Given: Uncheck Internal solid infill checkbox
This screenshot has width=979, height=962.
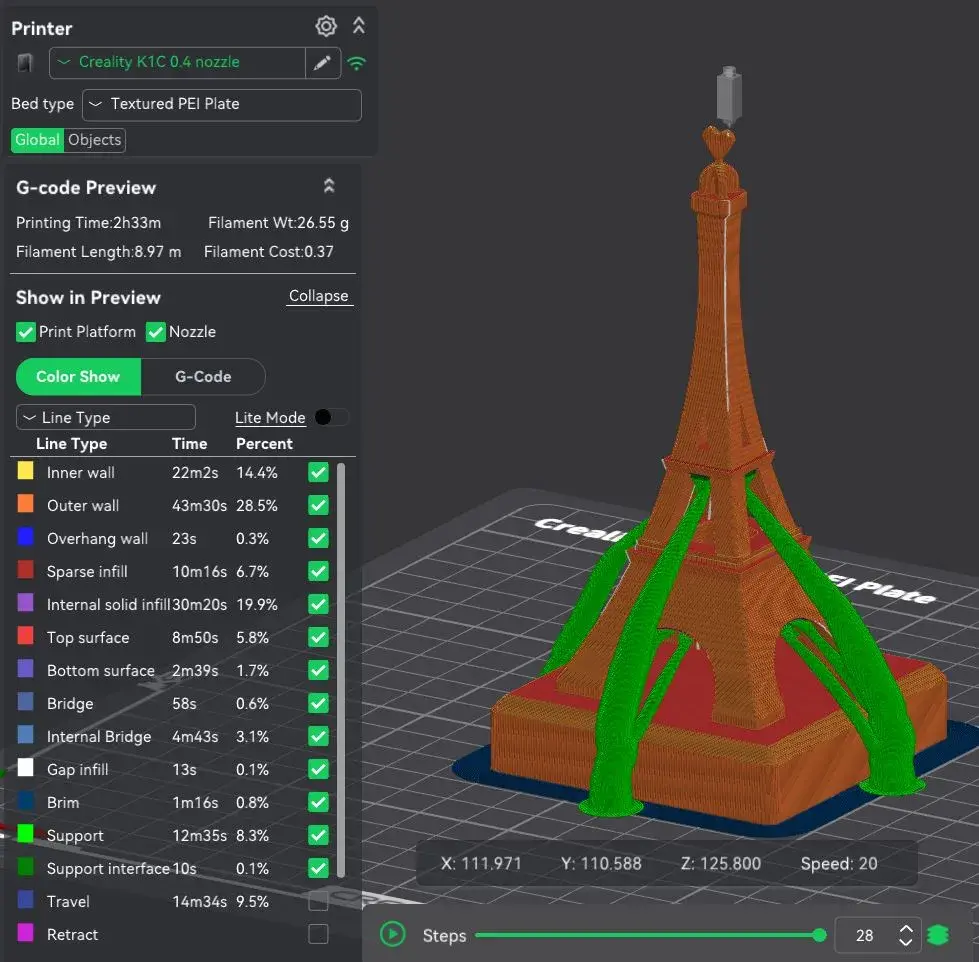Looking at the screenshot, I should (x=318, y=604).
